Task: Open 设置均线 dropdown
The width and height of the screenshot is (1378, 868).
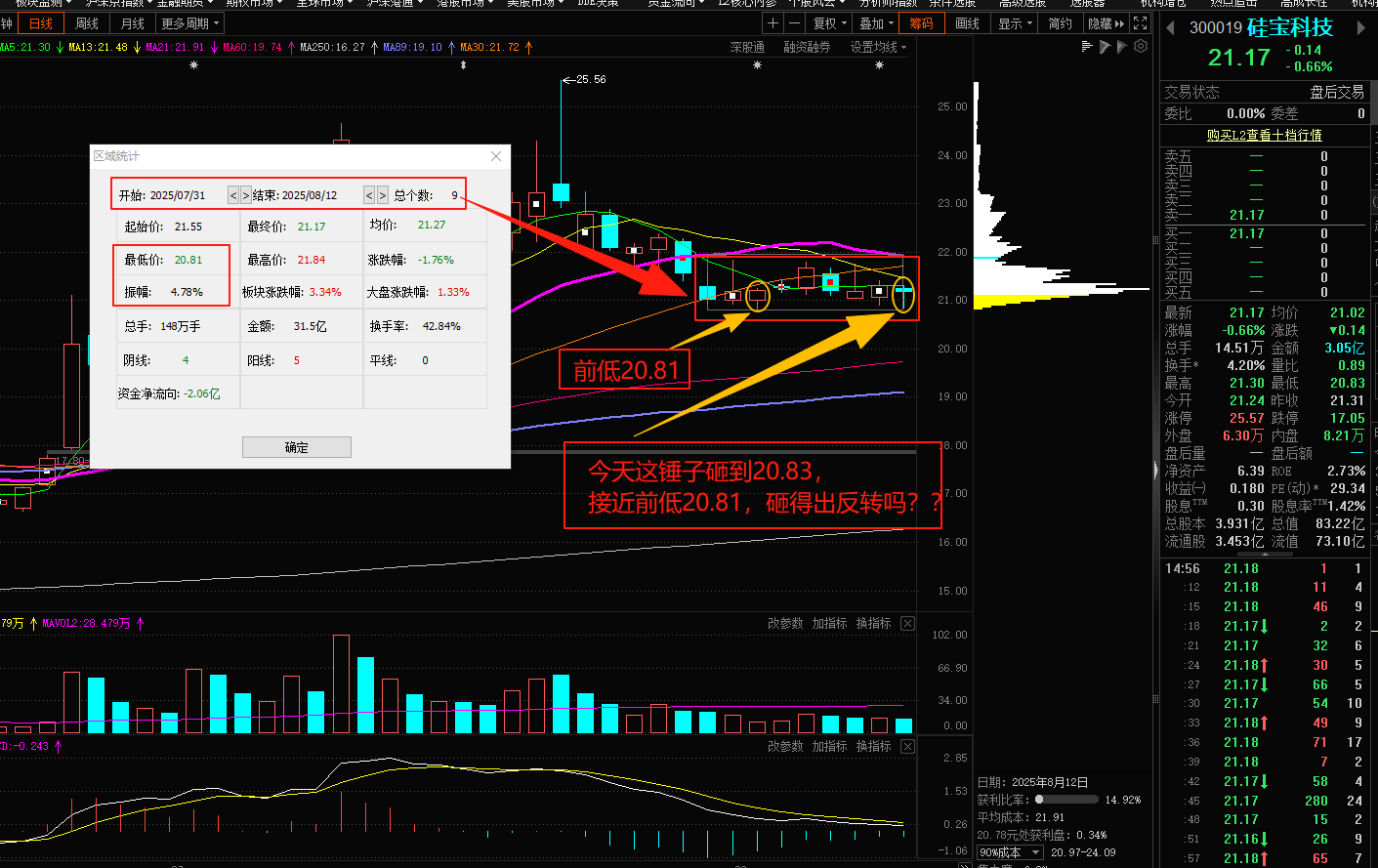Action: pos(878,47)
